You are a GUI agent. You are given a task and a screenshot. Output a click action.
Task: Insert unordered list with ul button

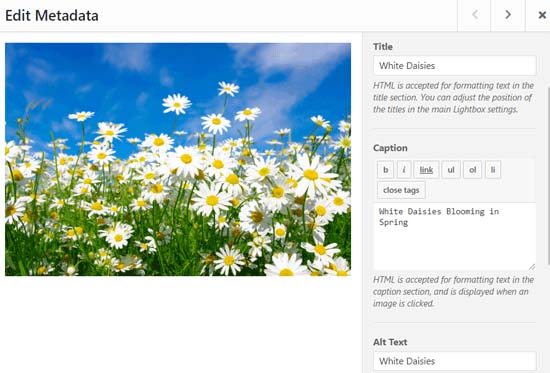point(451,170)
